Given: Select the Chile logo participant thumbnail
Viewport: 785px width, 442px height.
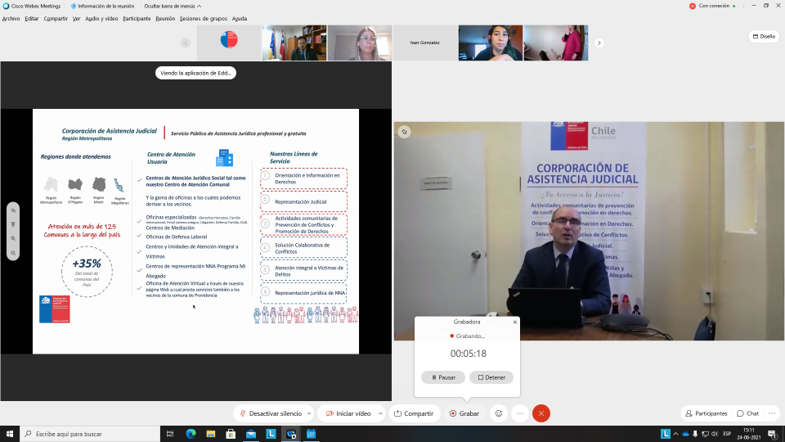Looking at the screenshot, I should click(229, 43).
